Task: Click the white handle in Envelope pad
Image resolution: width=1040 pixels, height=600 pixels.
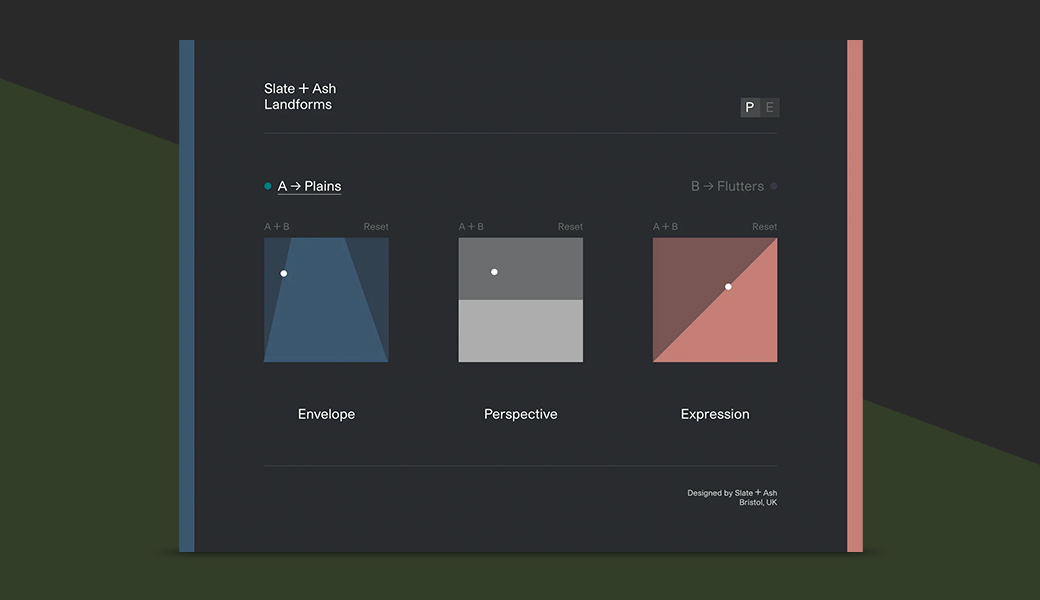Action: click(284, 273)
